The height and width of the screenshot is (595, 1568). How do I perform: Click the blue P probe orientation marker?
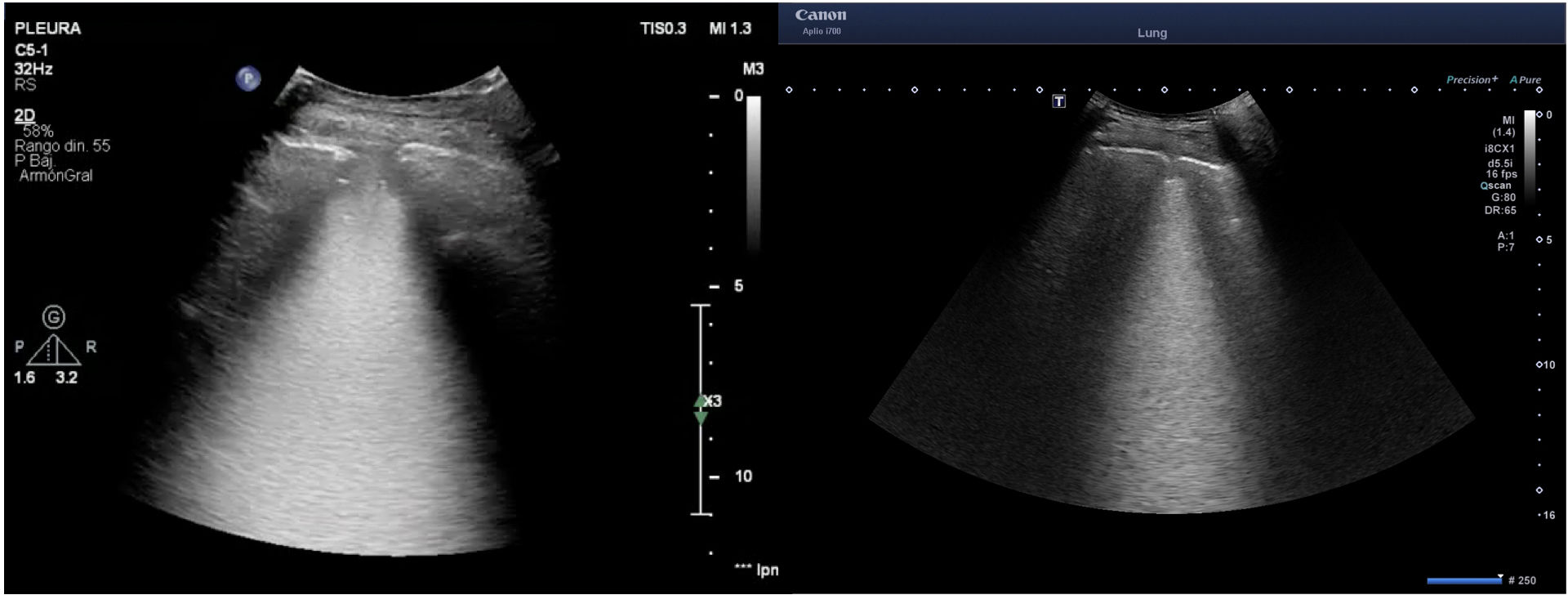coord(248,79)
